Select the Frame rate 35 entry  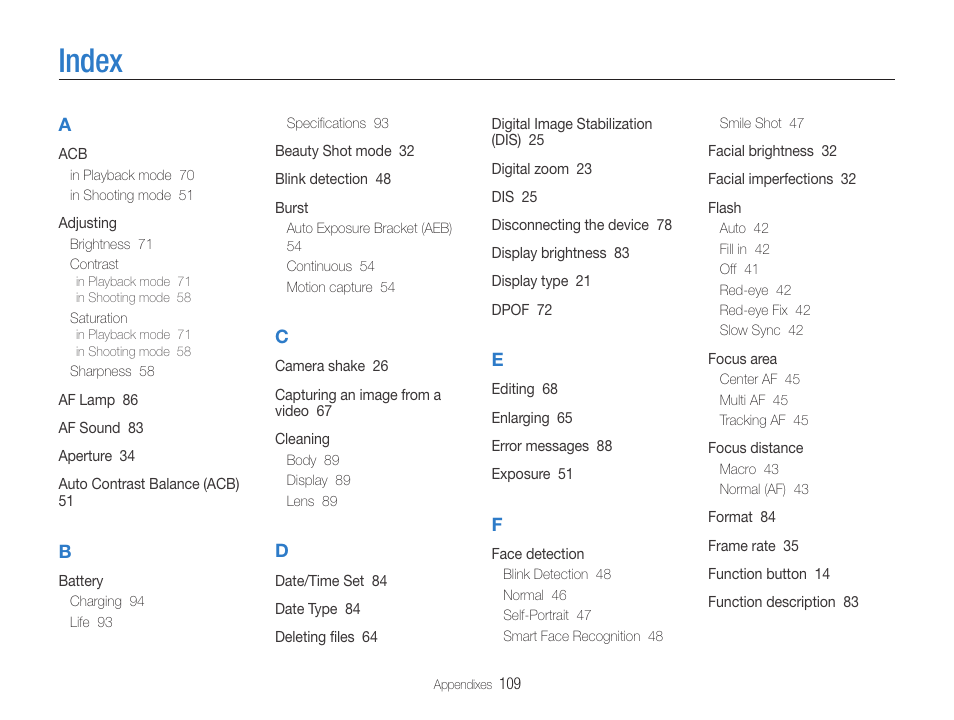pyautogui.click(x=753, y=546)
